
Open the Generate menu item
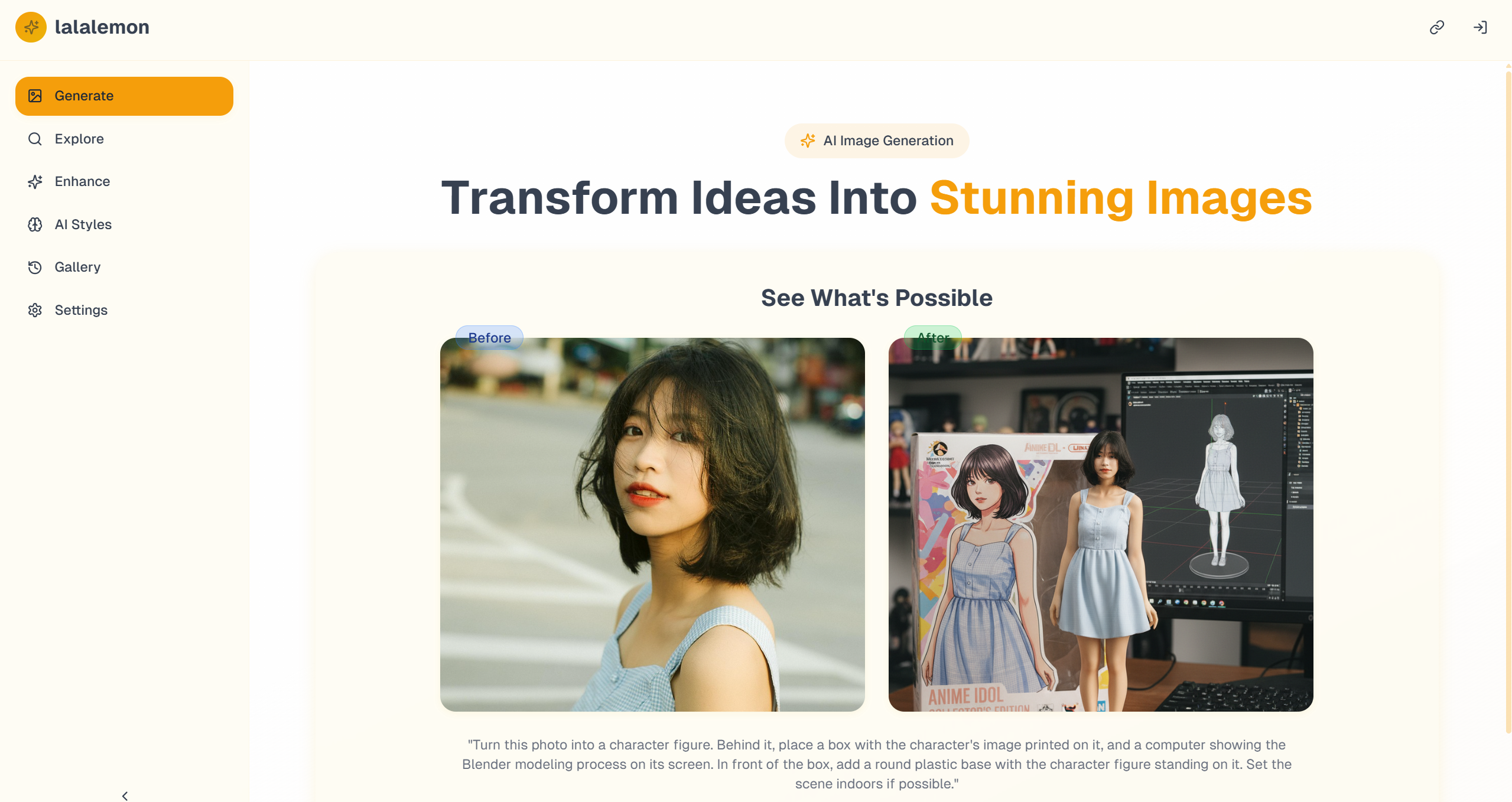[124, 96]
